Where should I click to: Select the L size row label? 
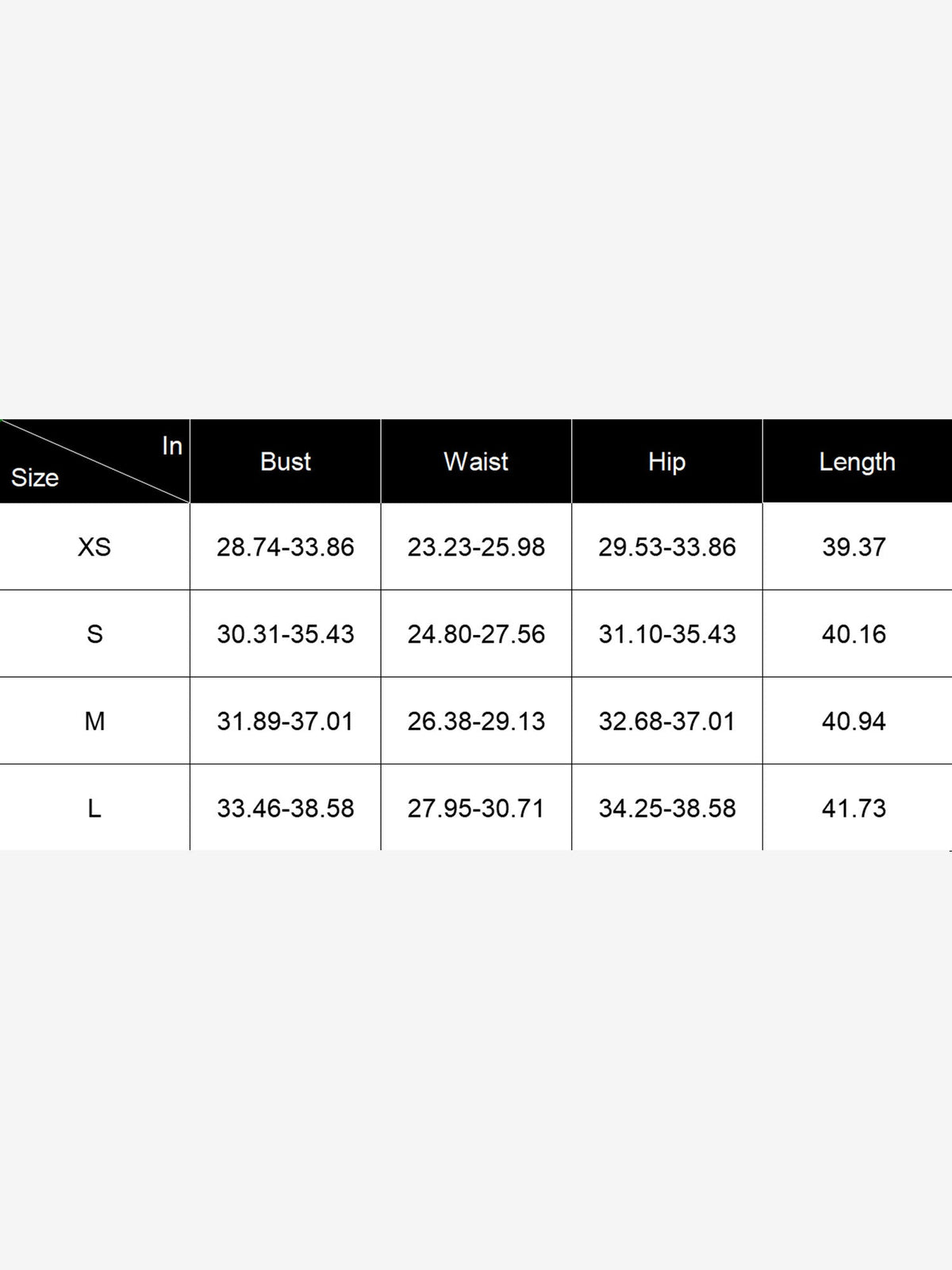pyautogui.click(x=94, y=809)
